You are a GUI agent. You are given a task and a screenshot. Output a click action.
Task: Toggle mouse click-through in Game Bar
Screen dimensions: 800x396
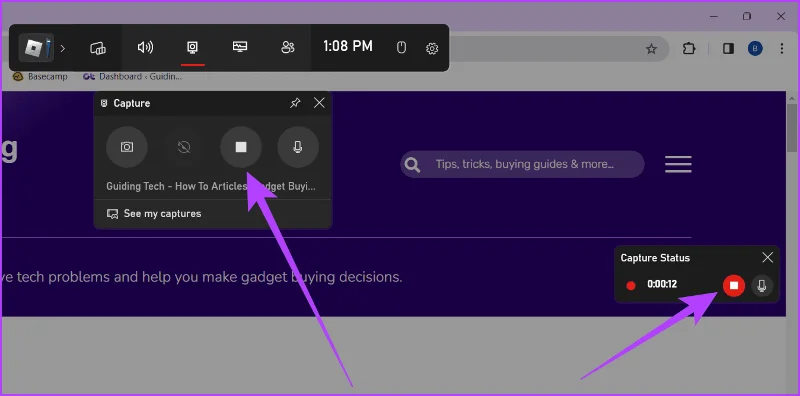(402, 48)
